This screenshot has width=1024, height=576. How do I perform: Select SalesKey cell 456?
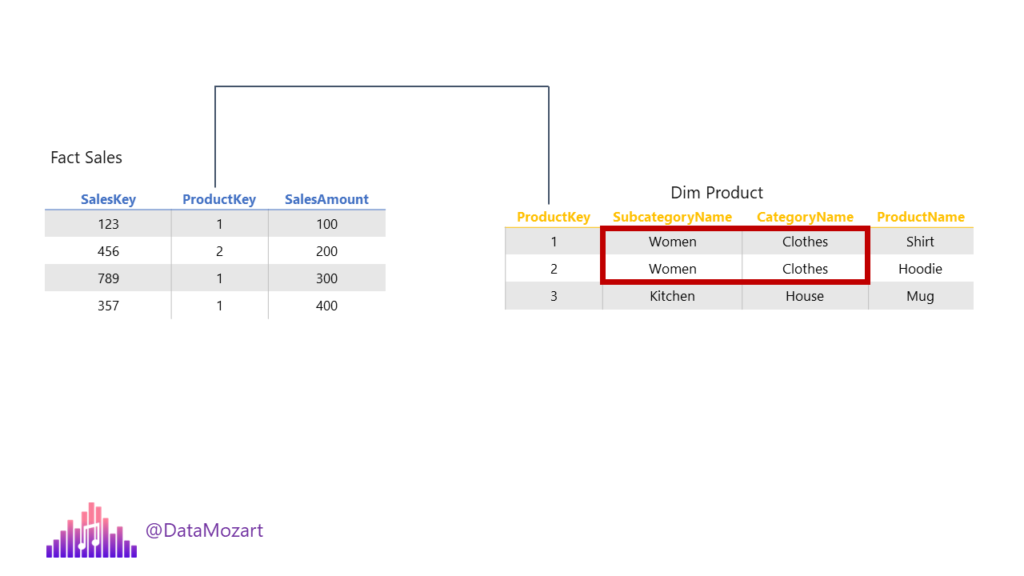(x=108, y=251)
